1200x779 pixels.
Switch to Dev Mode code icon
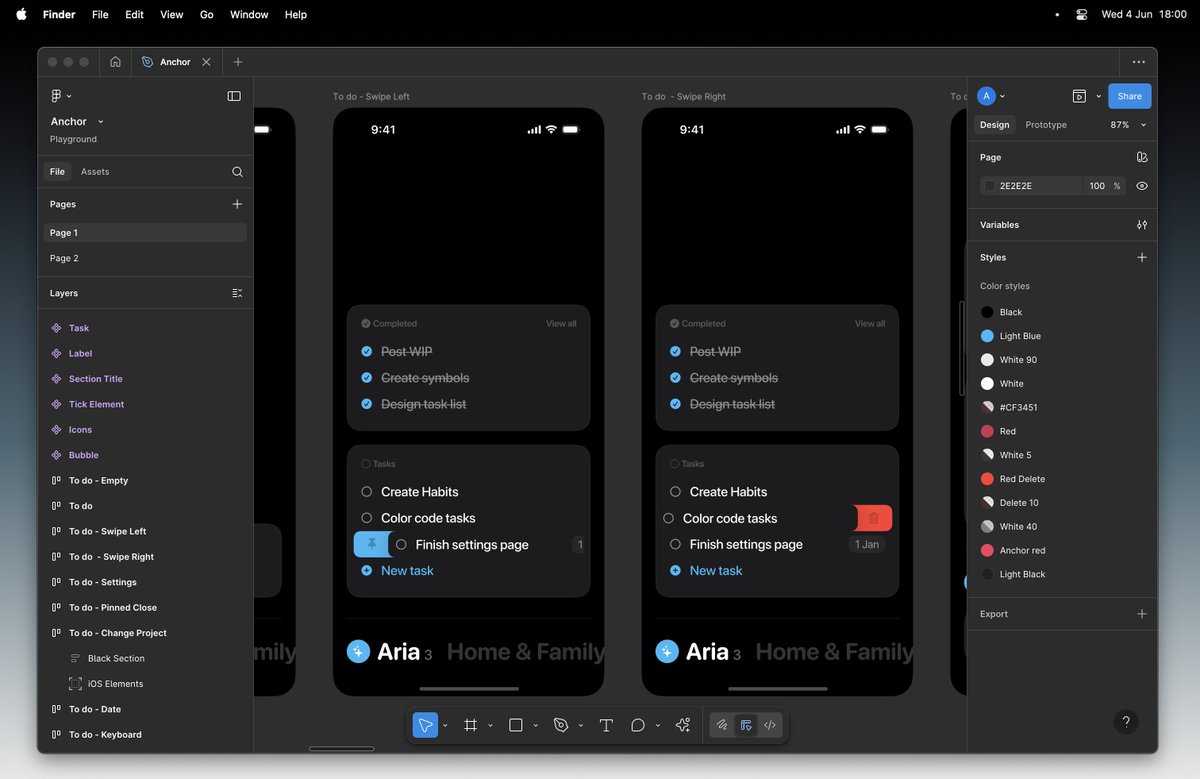coord(770,725)
